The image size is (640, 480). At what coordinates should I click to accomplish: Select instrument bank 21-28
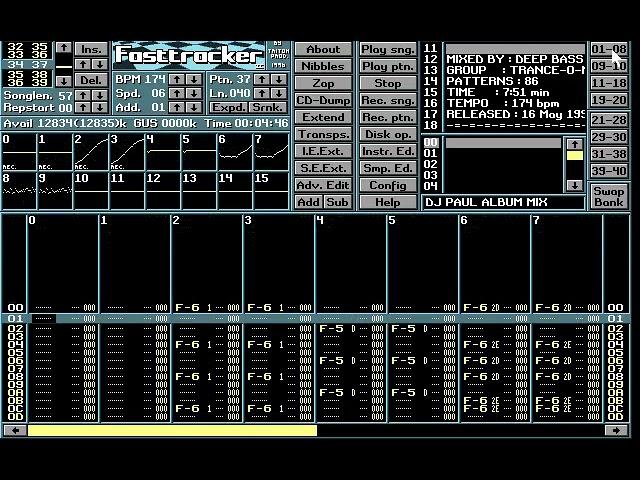[609, 120]
